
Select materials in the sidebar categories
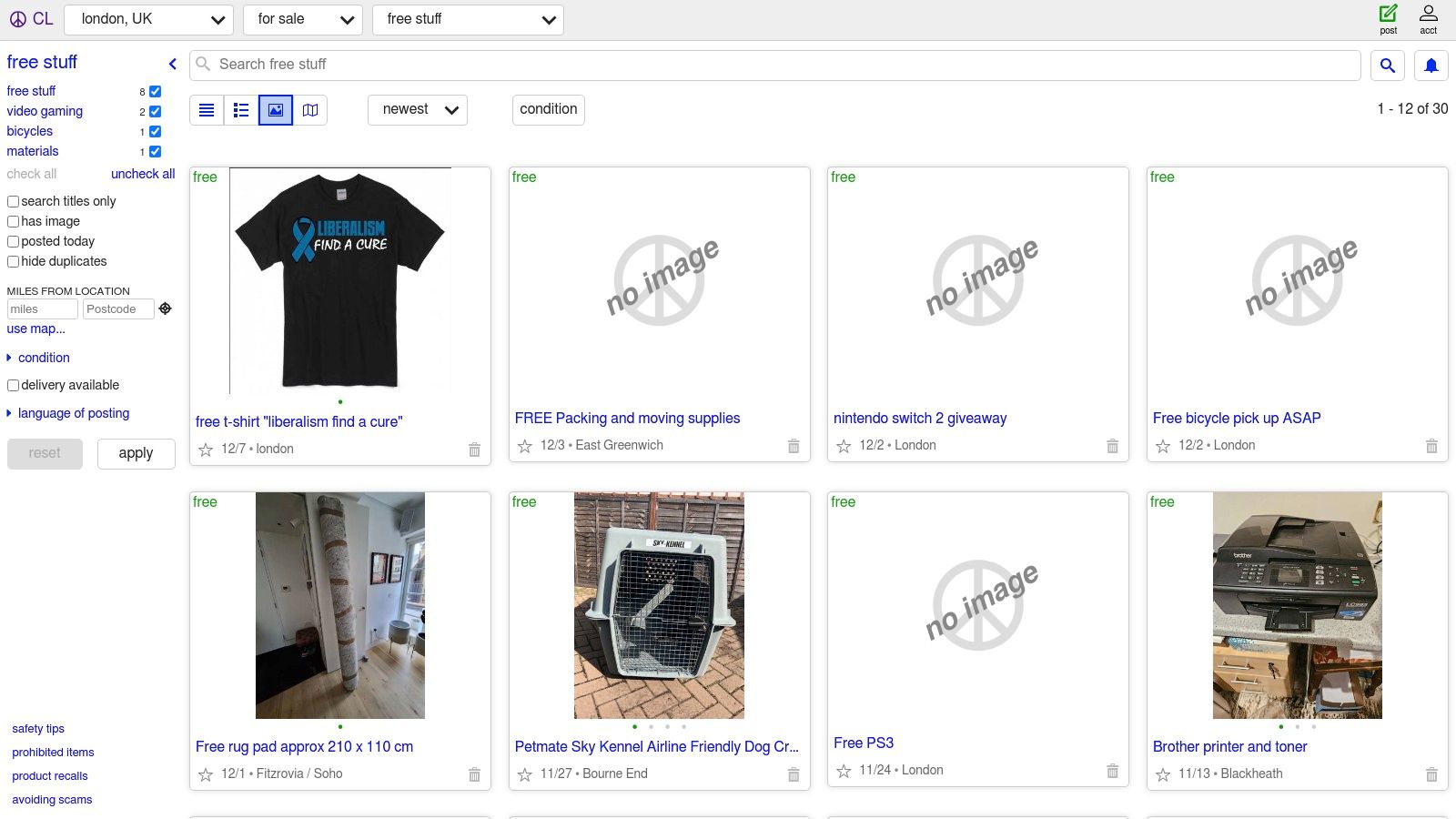[x=32, y=151]
